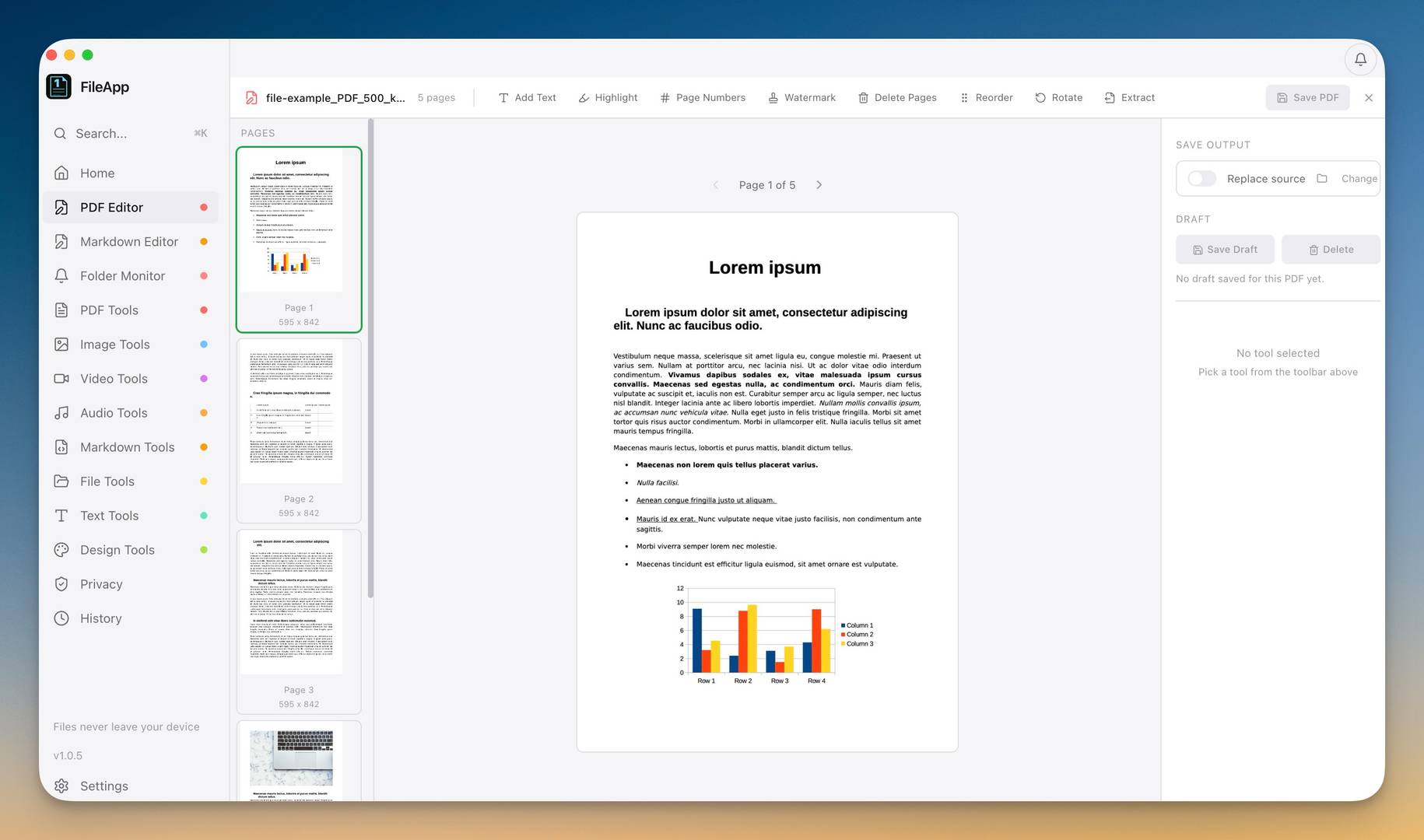Viewport: 1424px width, 840px height.
Task: Choose the Watermark tool
Action: pyautogui.click(x=801, y=98)
